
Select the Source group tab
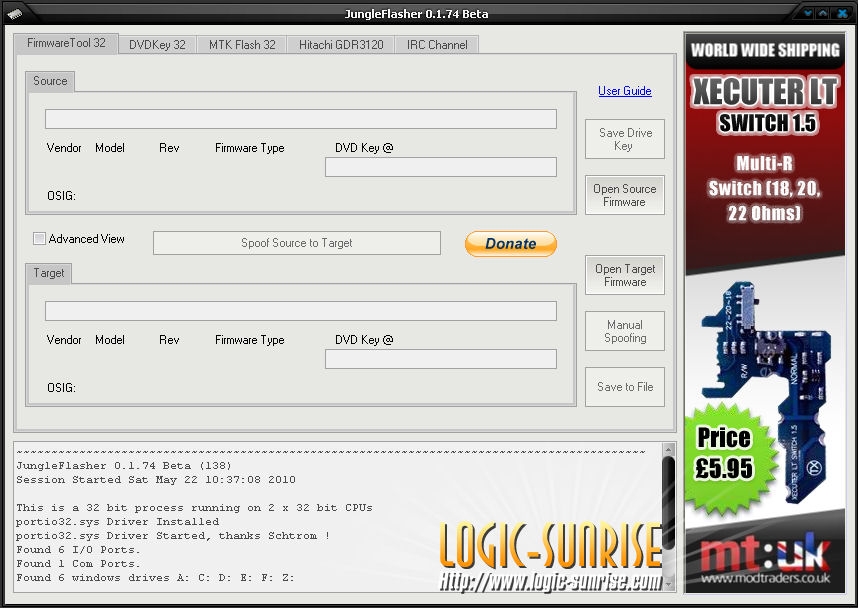[50, 81]
